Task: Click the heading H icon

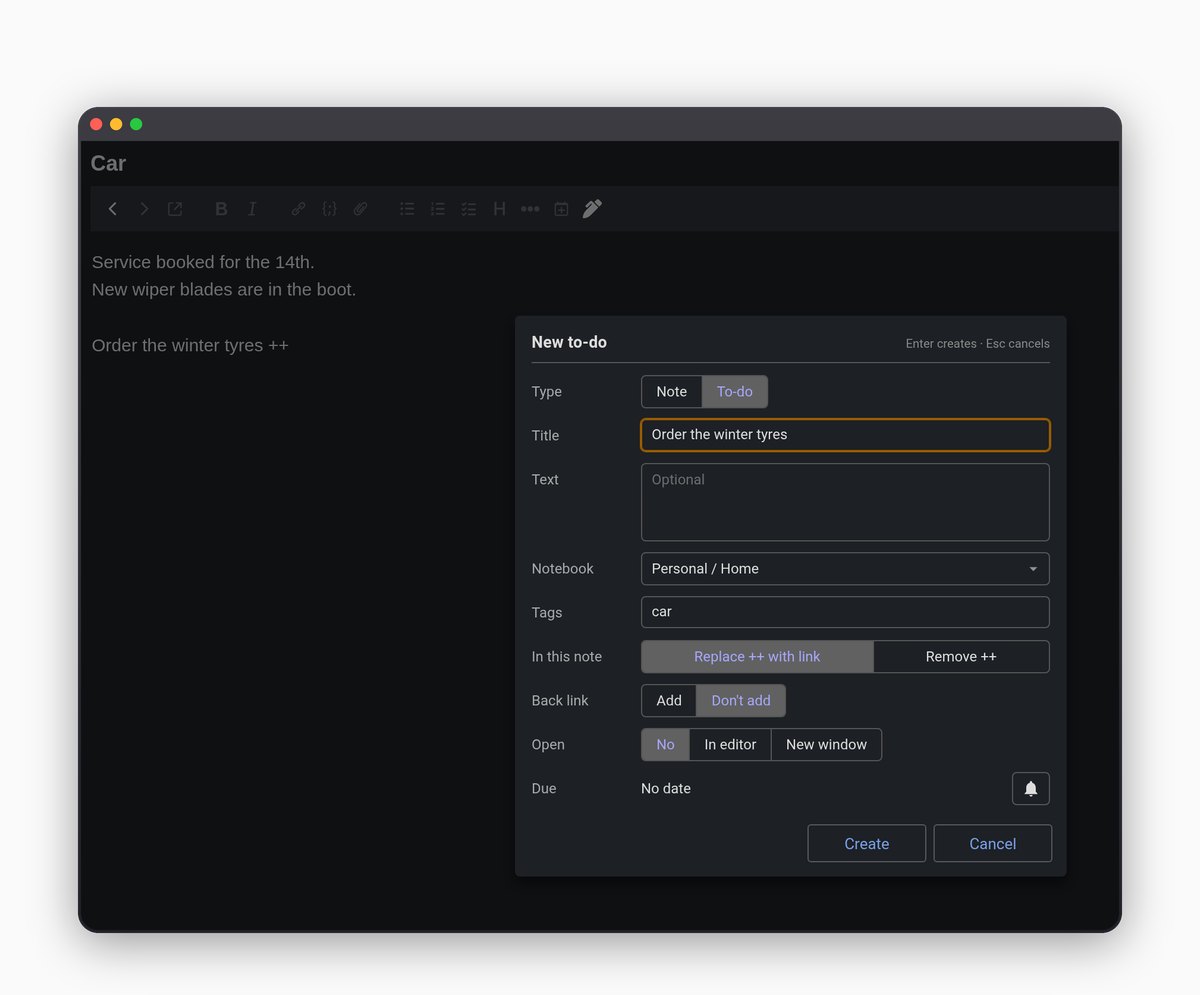Action: coord(499,209)
